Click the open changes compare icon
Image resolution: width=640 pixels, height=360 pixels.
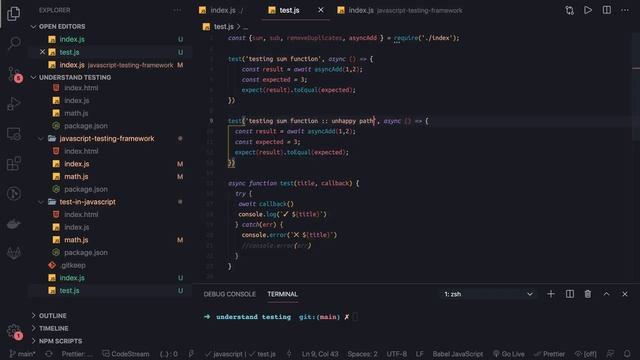(x=569, y=10)
